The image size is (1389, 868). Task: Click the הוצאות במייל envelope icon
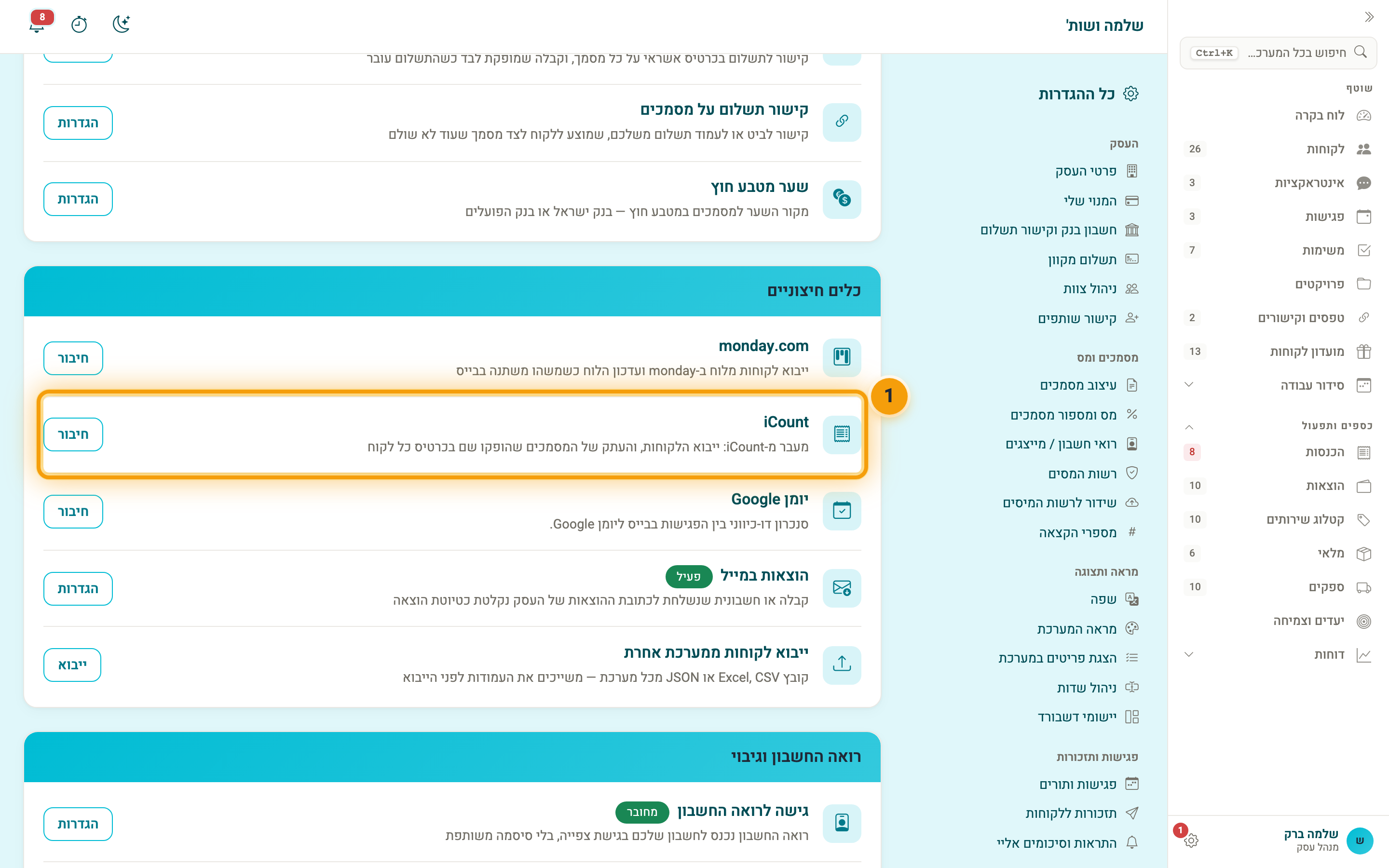[x=842, y=588]
